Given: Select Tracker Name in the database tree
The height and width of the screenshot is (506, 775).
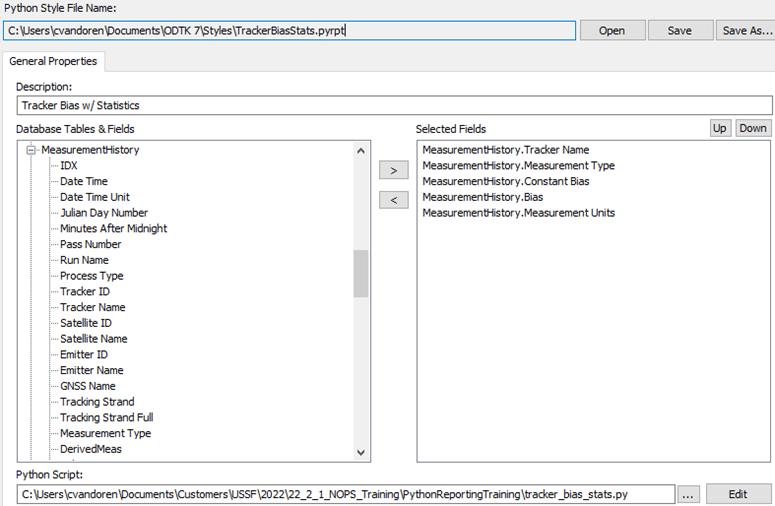Looking at the screenshot, I should [92, 307].
